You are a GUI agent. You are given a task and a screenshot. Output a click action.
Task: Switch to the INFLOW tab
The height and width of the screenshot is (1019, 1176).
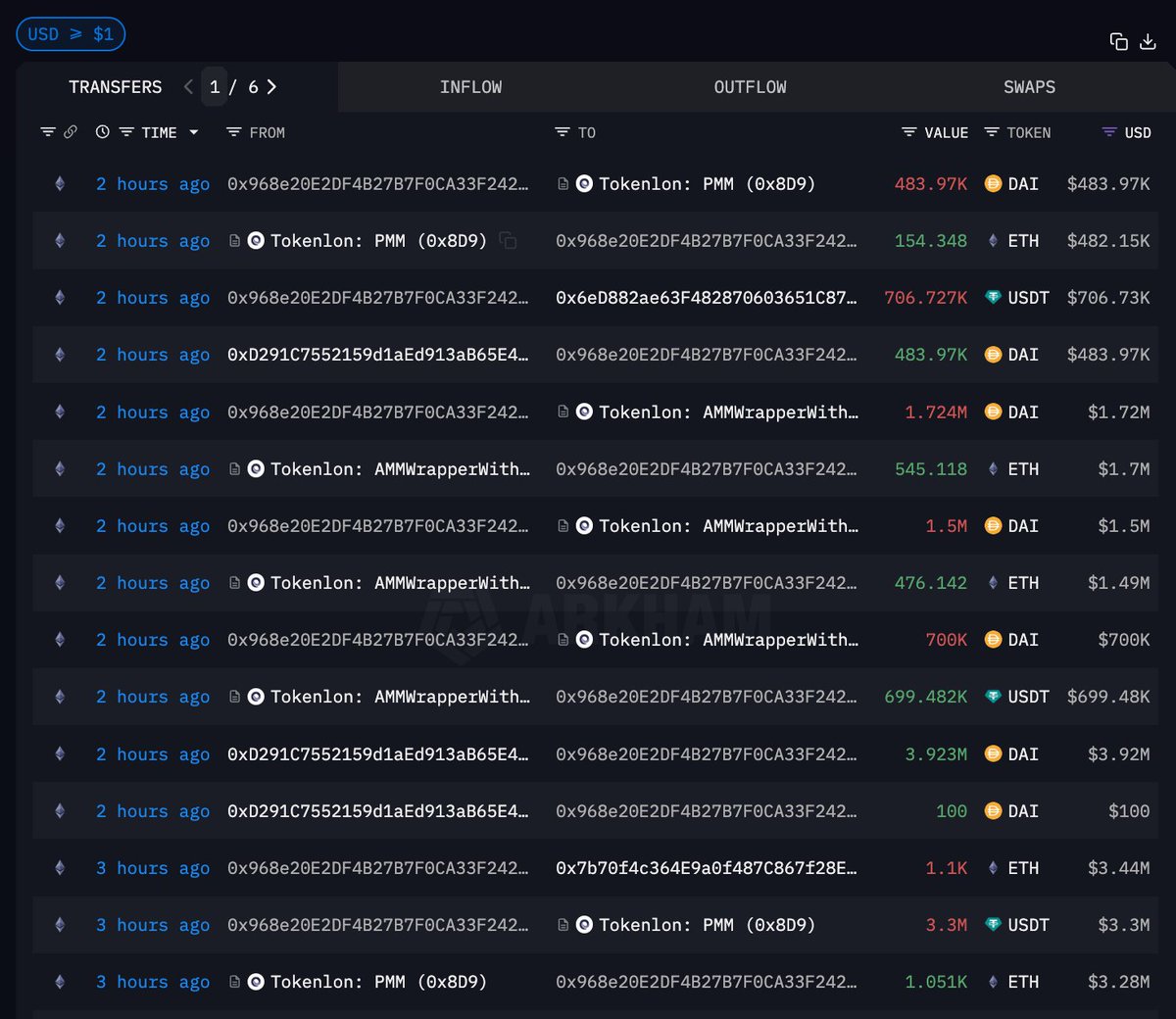tap(470, 87)
